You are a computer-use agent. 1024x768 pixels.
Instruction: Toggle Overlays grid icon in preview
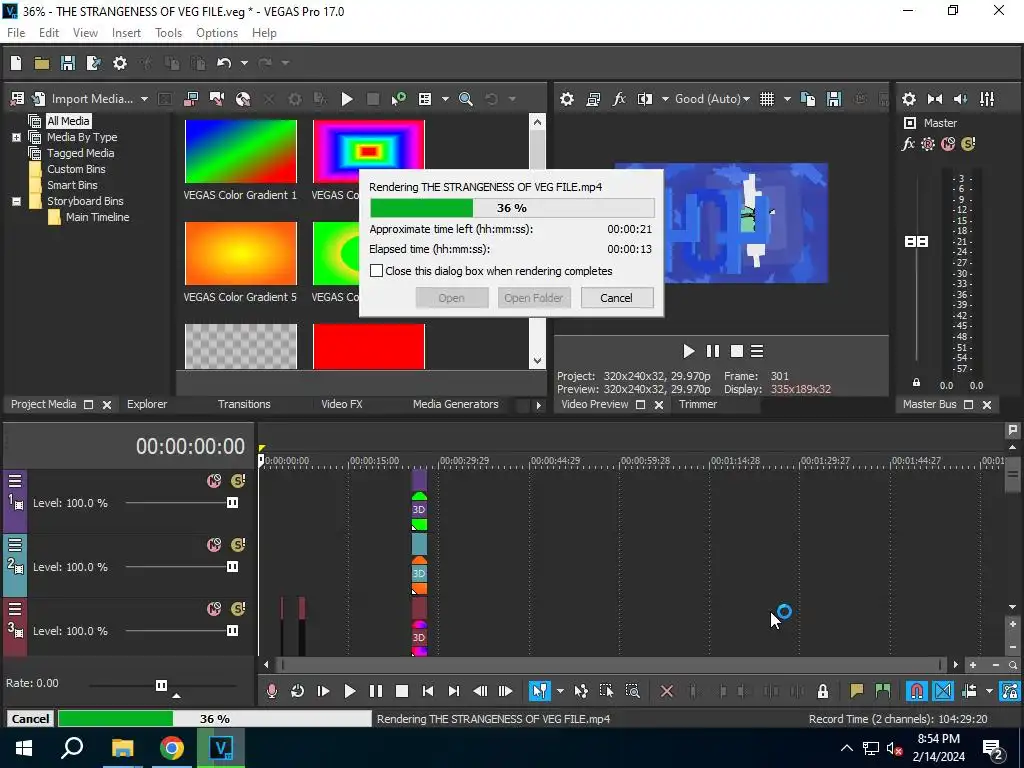767,99
